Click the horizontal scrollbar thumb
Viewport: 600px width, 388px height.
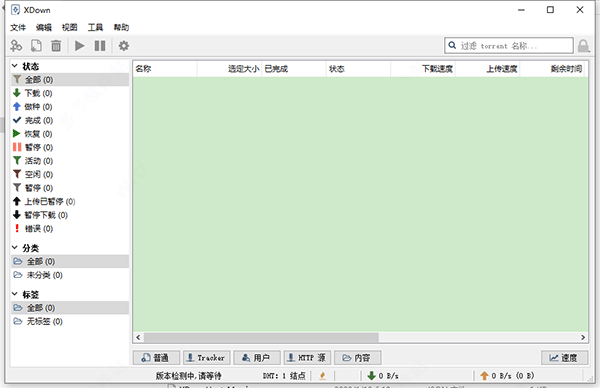261,337
